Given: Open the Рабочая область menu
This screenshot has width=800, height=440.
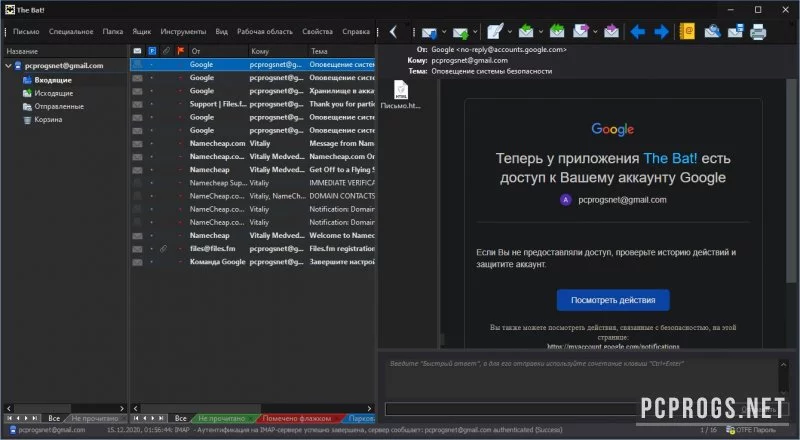Looking at the screenshot, I should click(264, 32).
